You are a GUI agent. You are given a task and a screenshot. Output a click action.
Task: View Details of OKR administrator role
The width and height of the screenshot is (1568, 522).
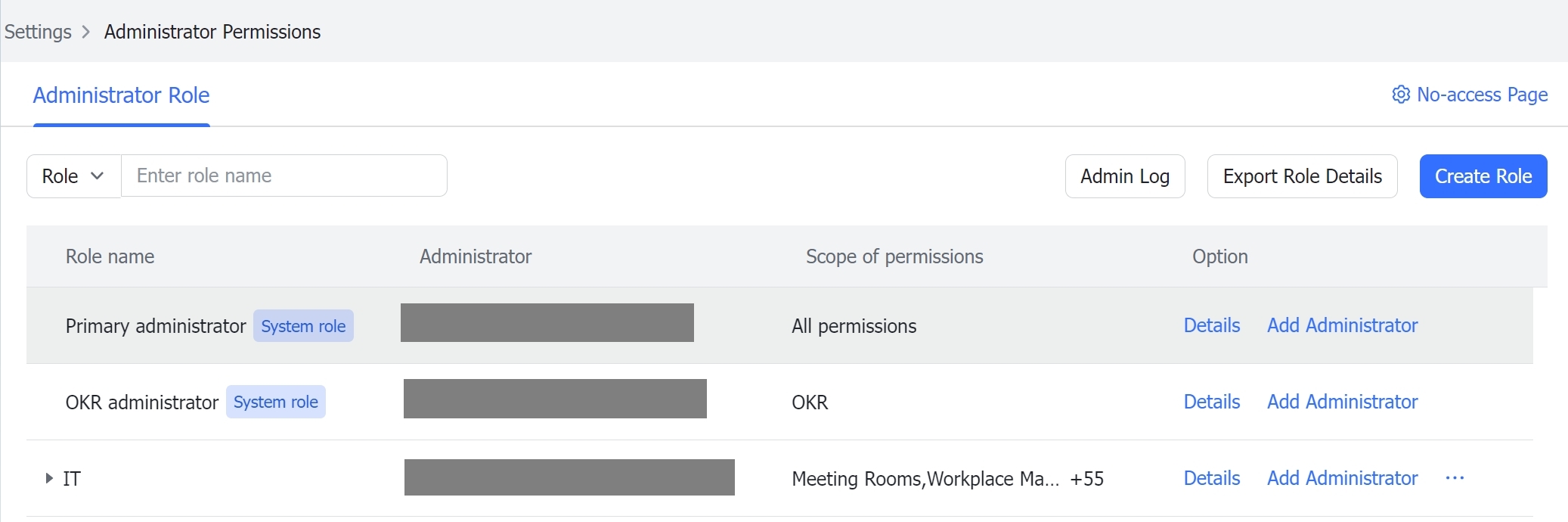pos(1212,402)
